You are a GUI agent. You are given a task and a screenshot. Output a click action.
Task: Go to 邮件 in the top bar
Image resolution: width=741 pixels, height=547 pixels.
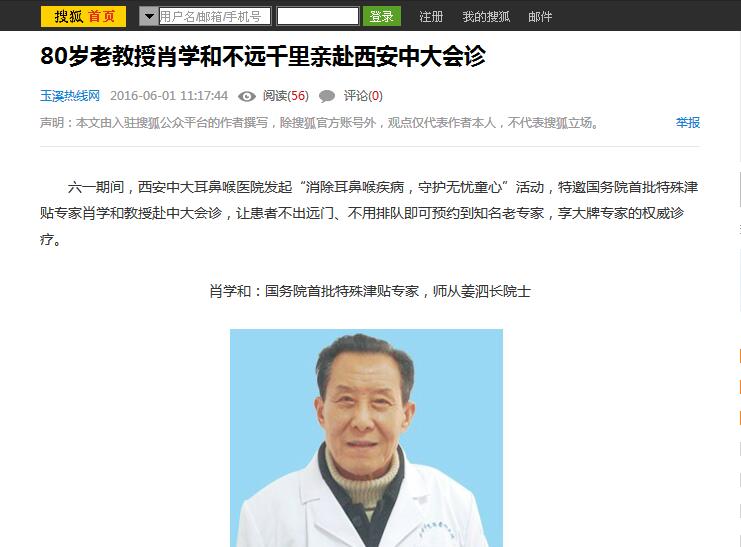pyautogui.click(x=540, y=17)
